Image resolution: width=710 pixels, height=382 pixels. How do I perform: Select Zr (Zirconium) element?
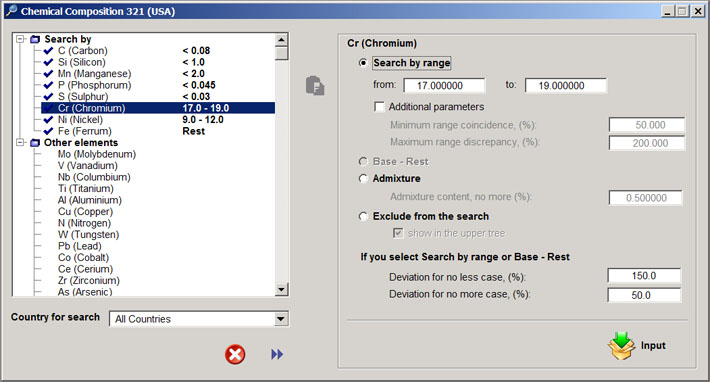point(89,281)
